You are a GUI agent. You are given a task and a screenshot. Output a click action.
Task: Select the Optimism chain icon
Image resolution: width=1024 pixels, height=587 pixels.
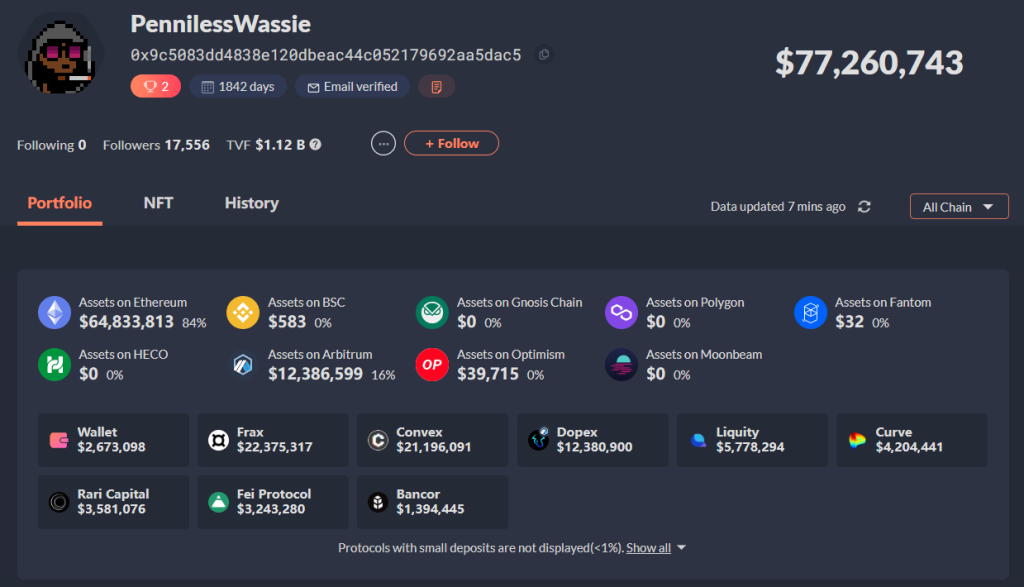tap(432, 364)
